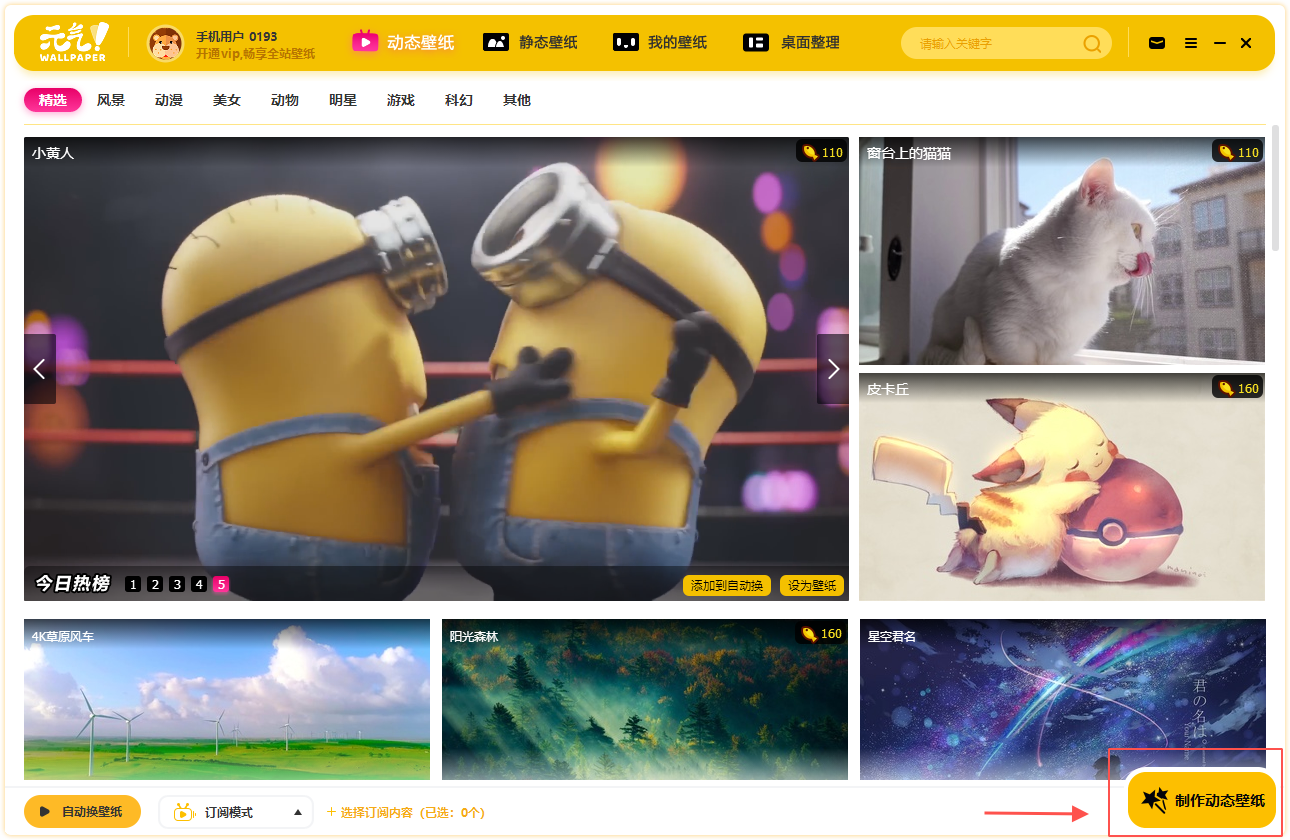Viewport: 1290px width, 840px height.
Task: Click the 手机用户 0193 username
Action: 236,36
